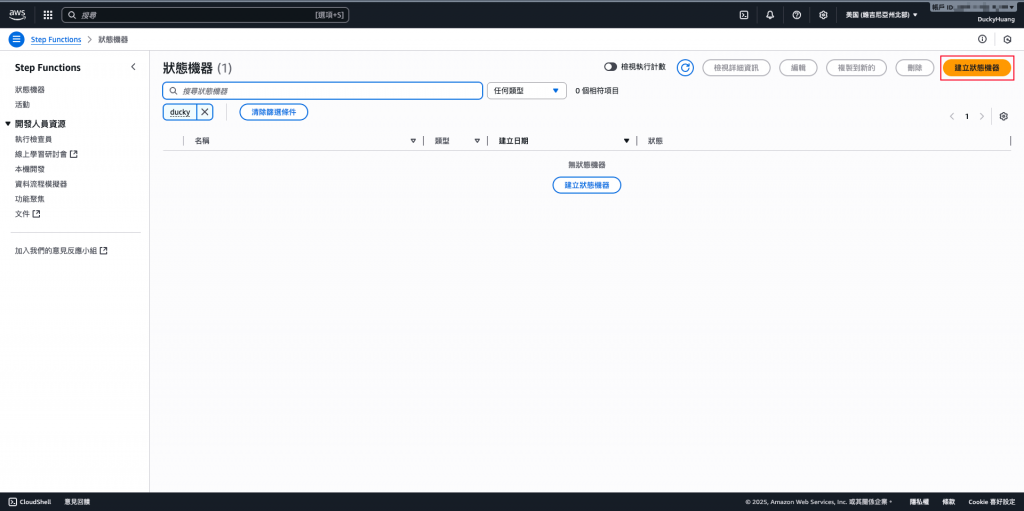Open the services grid menu icon
The width and height of the screenshot is (1024, 511).
tap(48, 15)
